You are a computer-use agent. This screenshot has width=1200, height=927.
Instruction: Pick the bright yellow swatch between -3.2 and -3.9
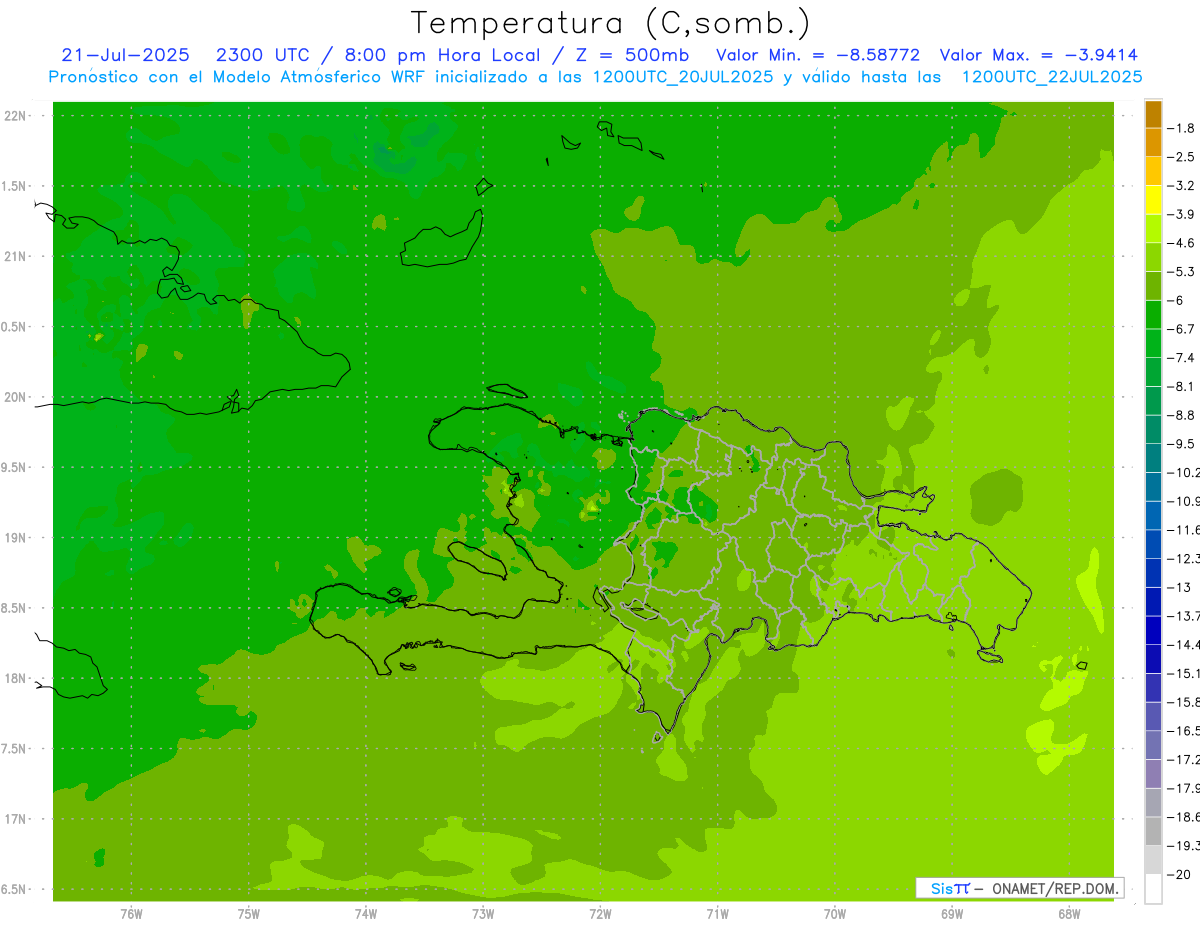click(x=1153, y=200)
